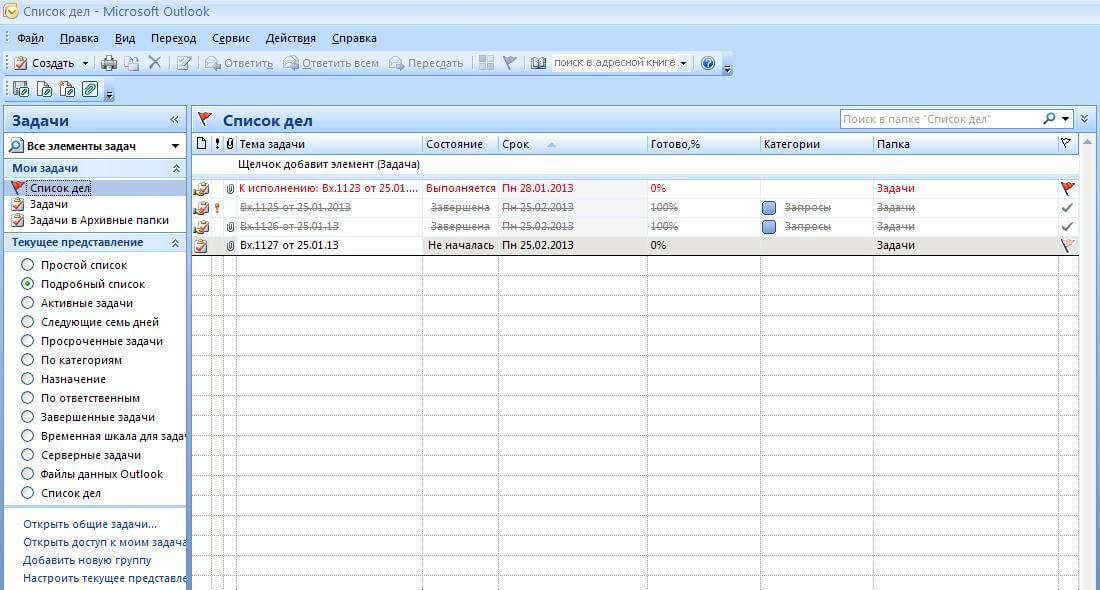Image resolution: width=1100 pixels, height=590 pixels.
Task: Open the Address Book icon
Action: (x=538, y=63)
